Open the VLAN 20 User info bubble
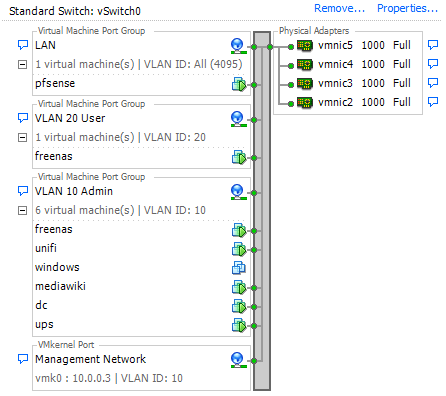 pos(23,118)
